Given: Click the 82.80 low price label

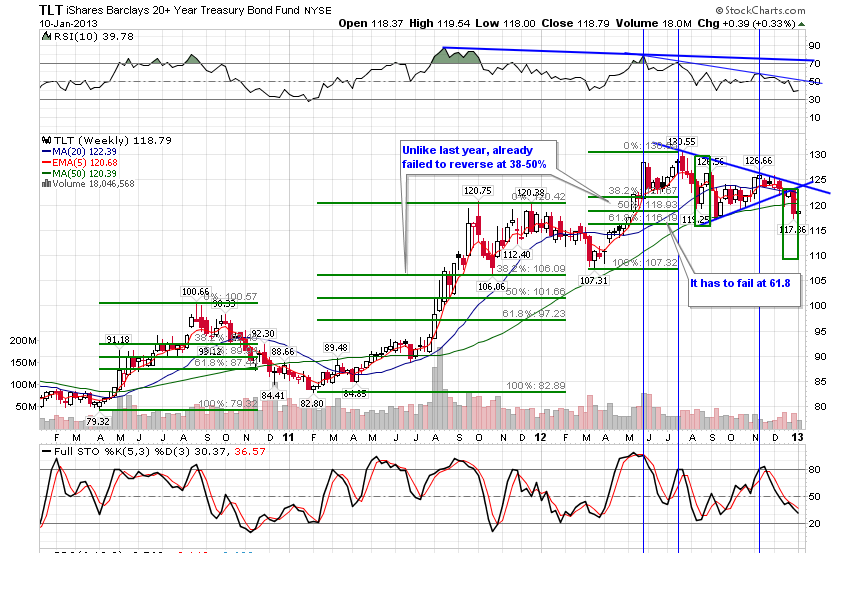Looking at the screenshot, I should click(x=312, y=403).
